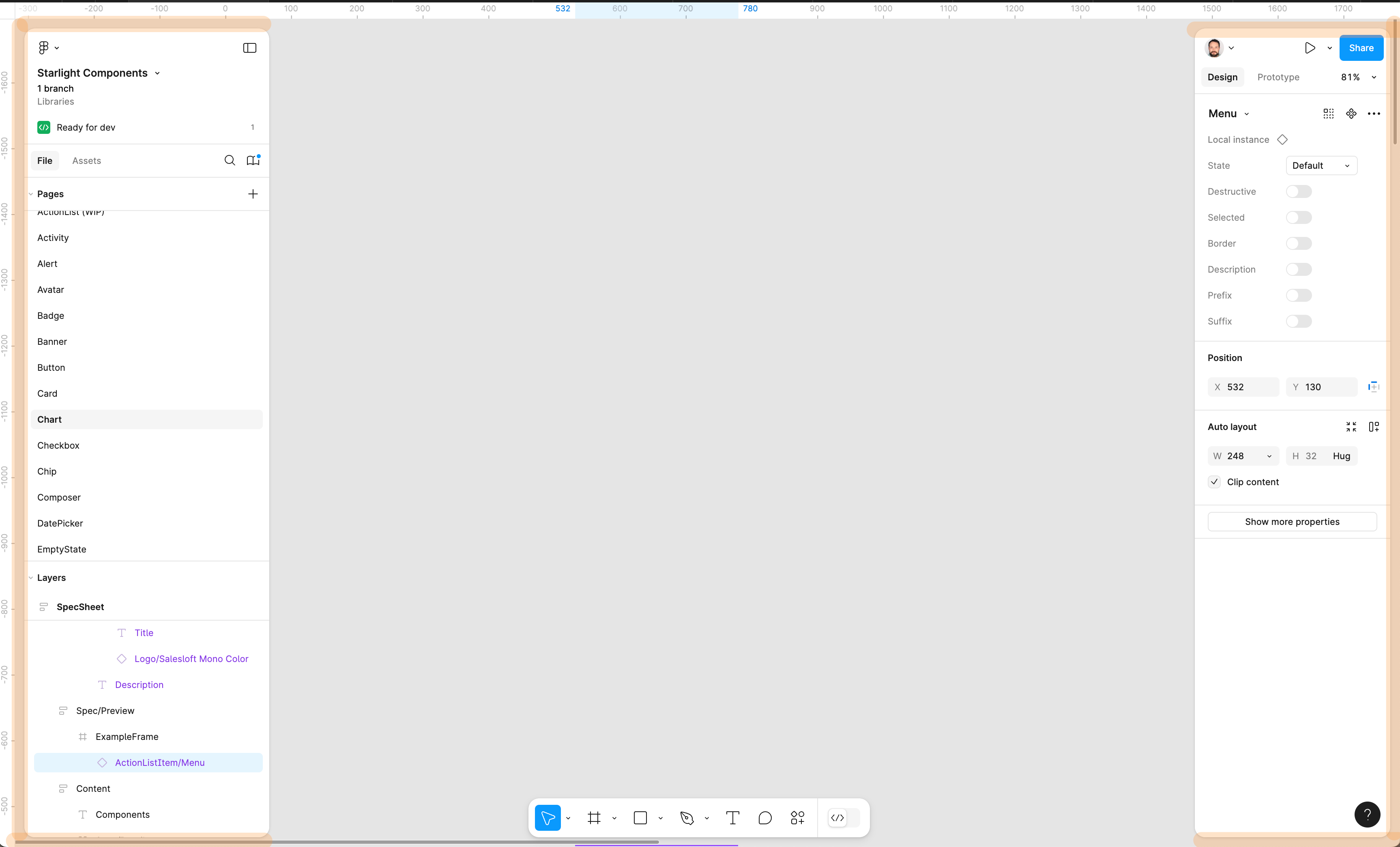This screenshot has width=1400, height=847.
Task: Toggle the Destructive property switch
Action: click(1299, 191)
